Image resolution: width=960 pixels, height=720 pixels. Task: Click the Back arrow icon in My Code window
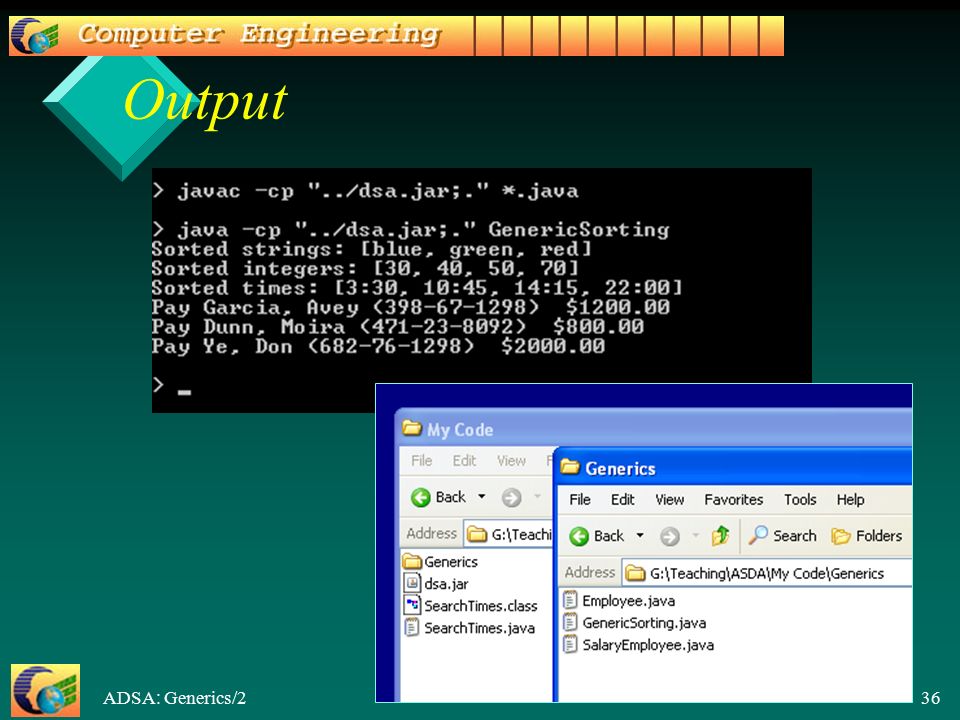click(x=421, y=498)
